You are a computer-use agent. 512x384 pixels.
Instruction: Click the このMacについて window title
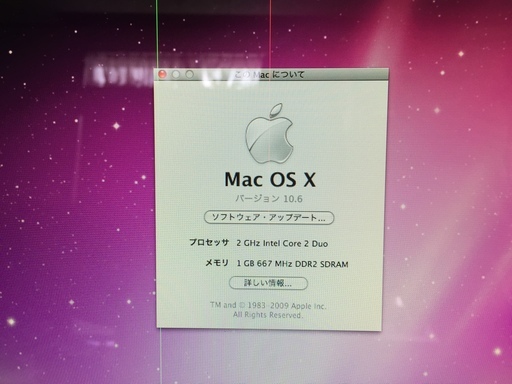pos(269,74)
